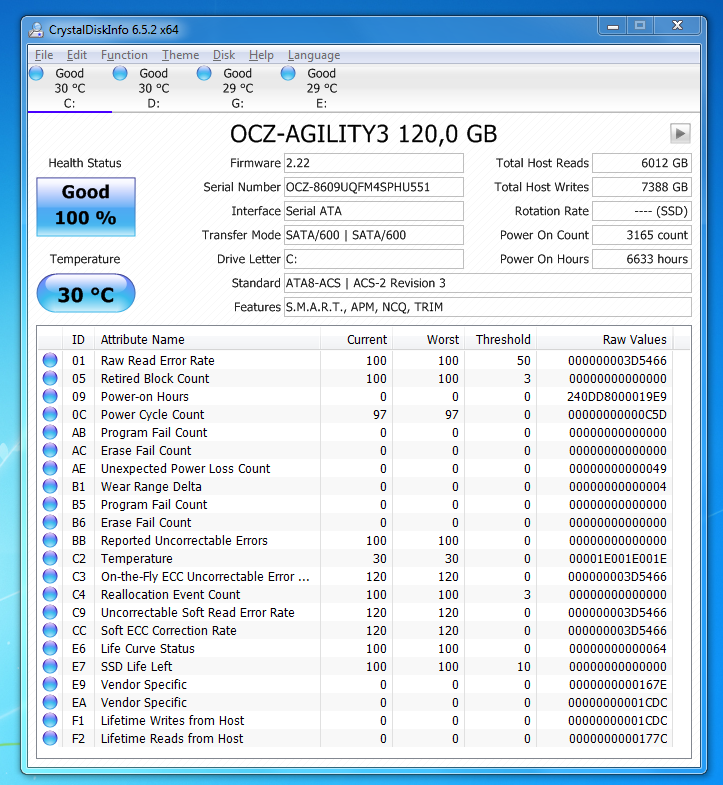Click the Serial Number field
Viewport: 723px width, 785px height.
[373, 187]
